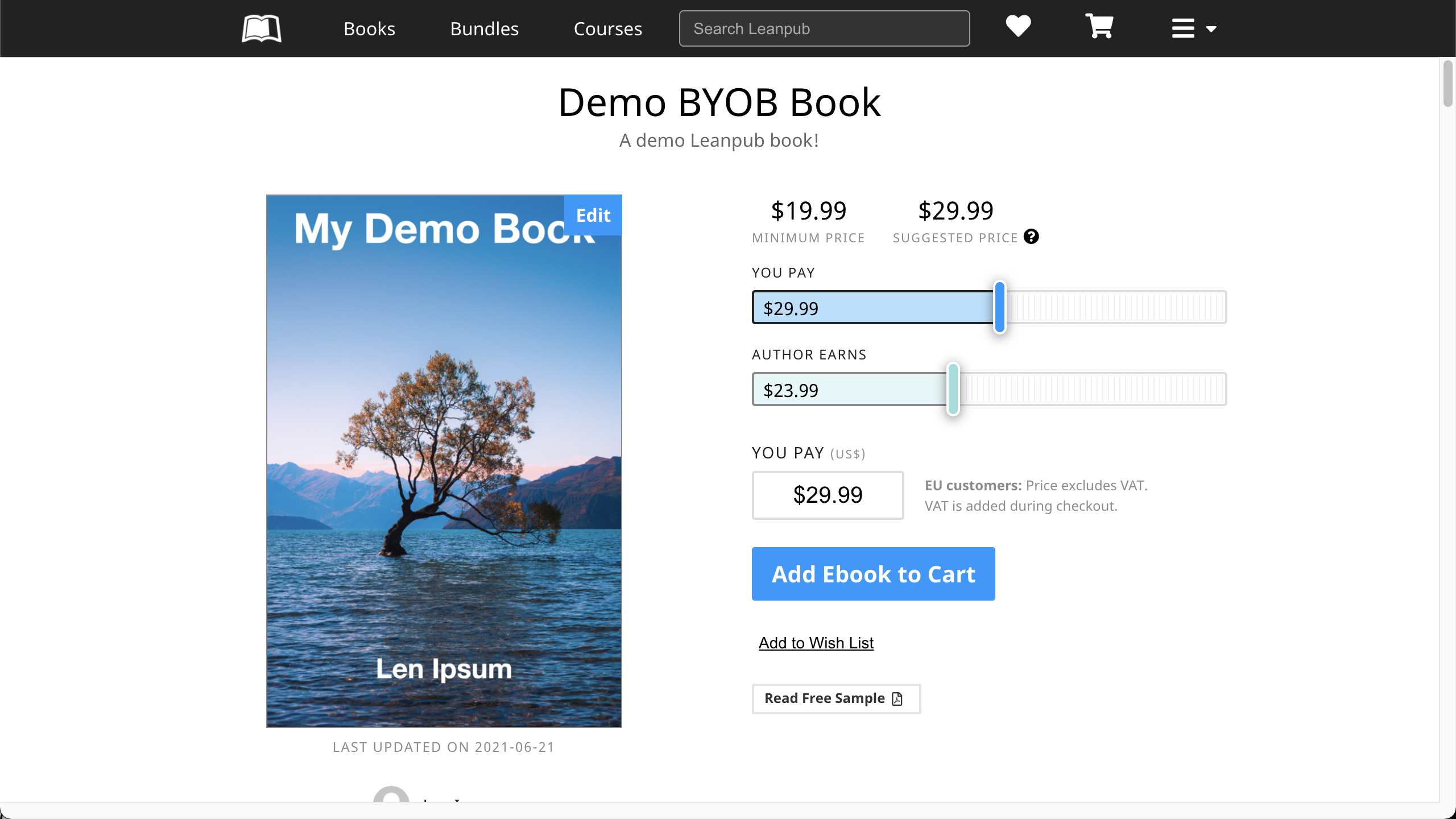This screenshot has height=819, width=1456.
Task: Click the You Pay slider handle
Action: point(999,307)
